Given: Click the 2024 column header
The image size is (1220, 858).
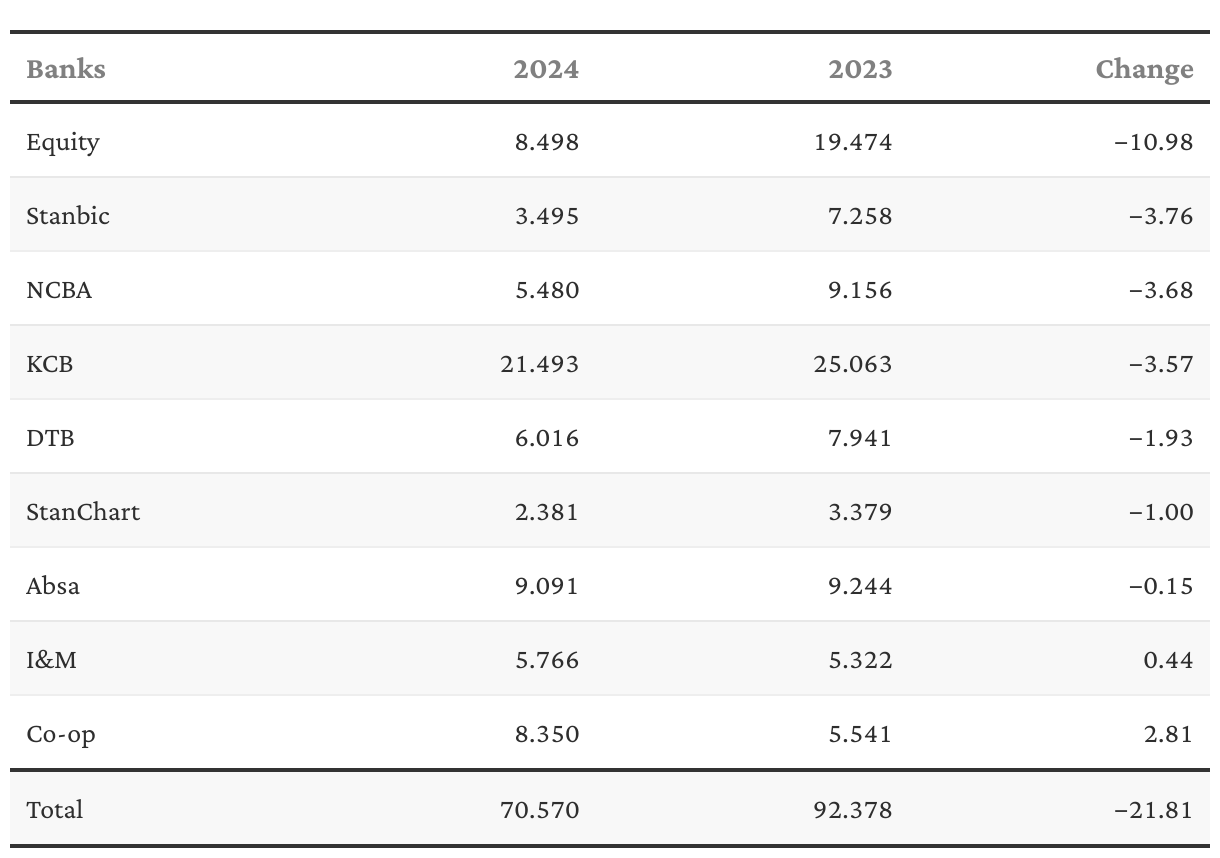Looking at the screenshot, I should click(546, 69).
